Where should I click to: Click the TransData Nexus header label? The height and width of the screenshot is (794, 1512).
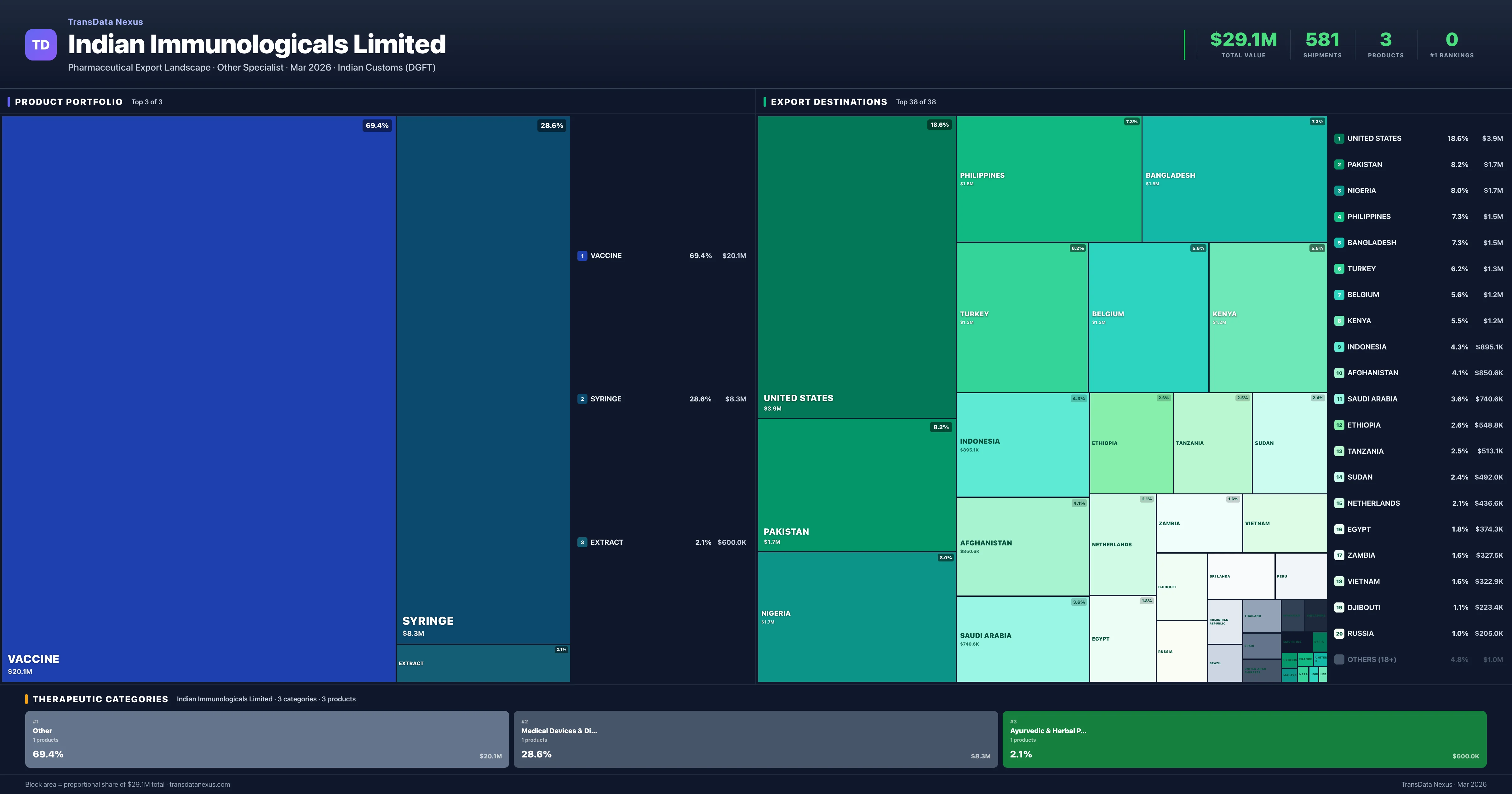coord(105,22)
